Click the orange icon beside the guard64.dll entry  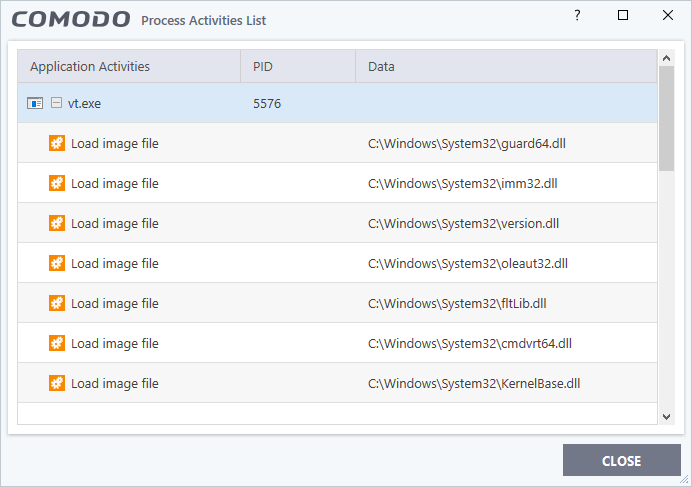pyautogui.click(x=57, y=143)
